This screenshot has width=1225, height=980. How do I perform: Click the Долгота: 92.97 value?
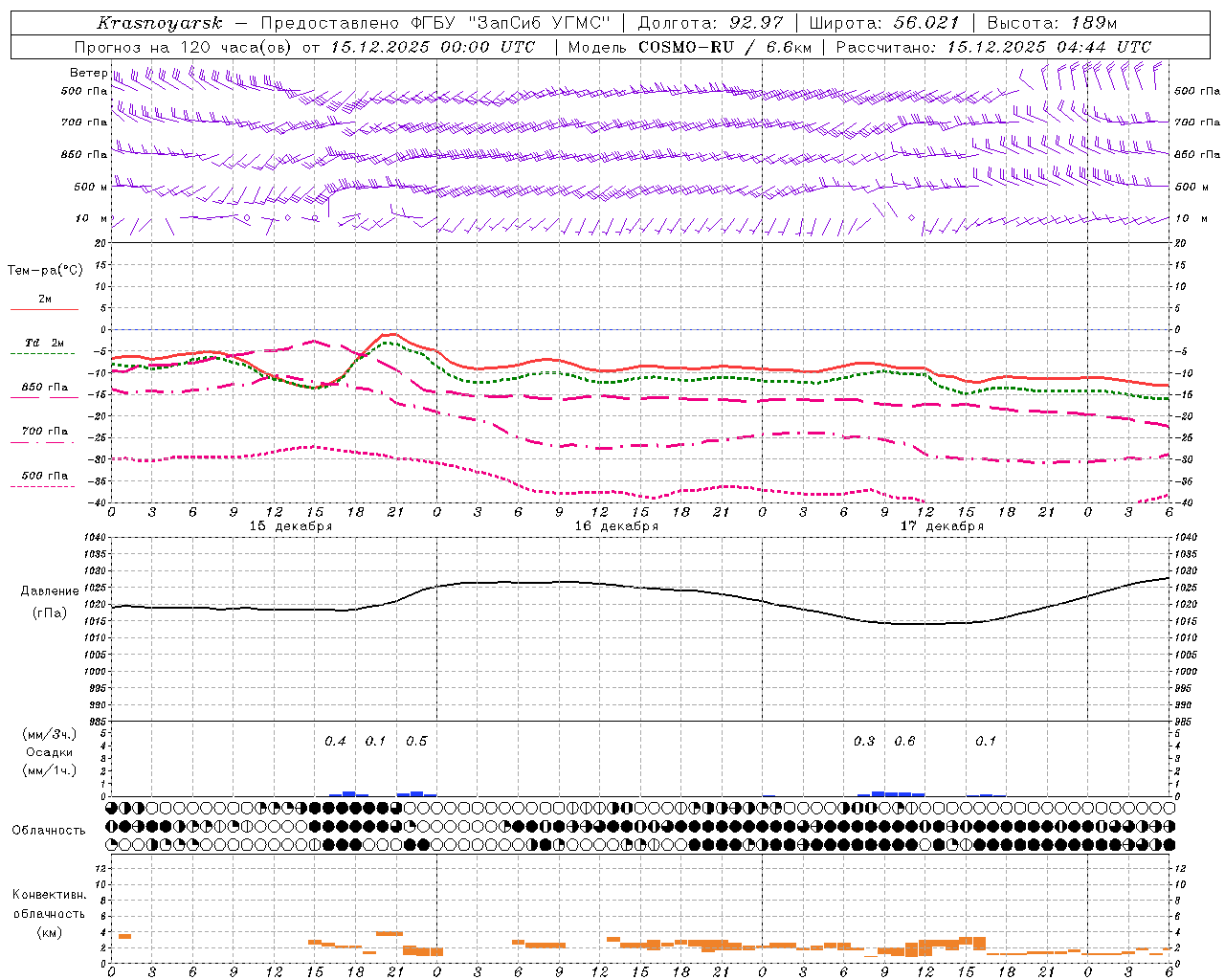point(709,23)
